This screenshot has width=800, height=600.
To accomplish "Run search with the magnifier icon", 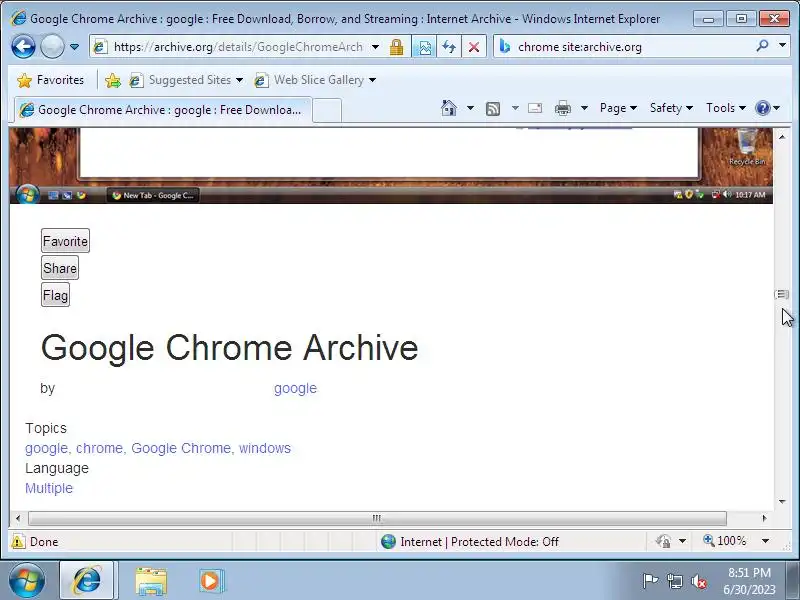I will pos(762,46).
